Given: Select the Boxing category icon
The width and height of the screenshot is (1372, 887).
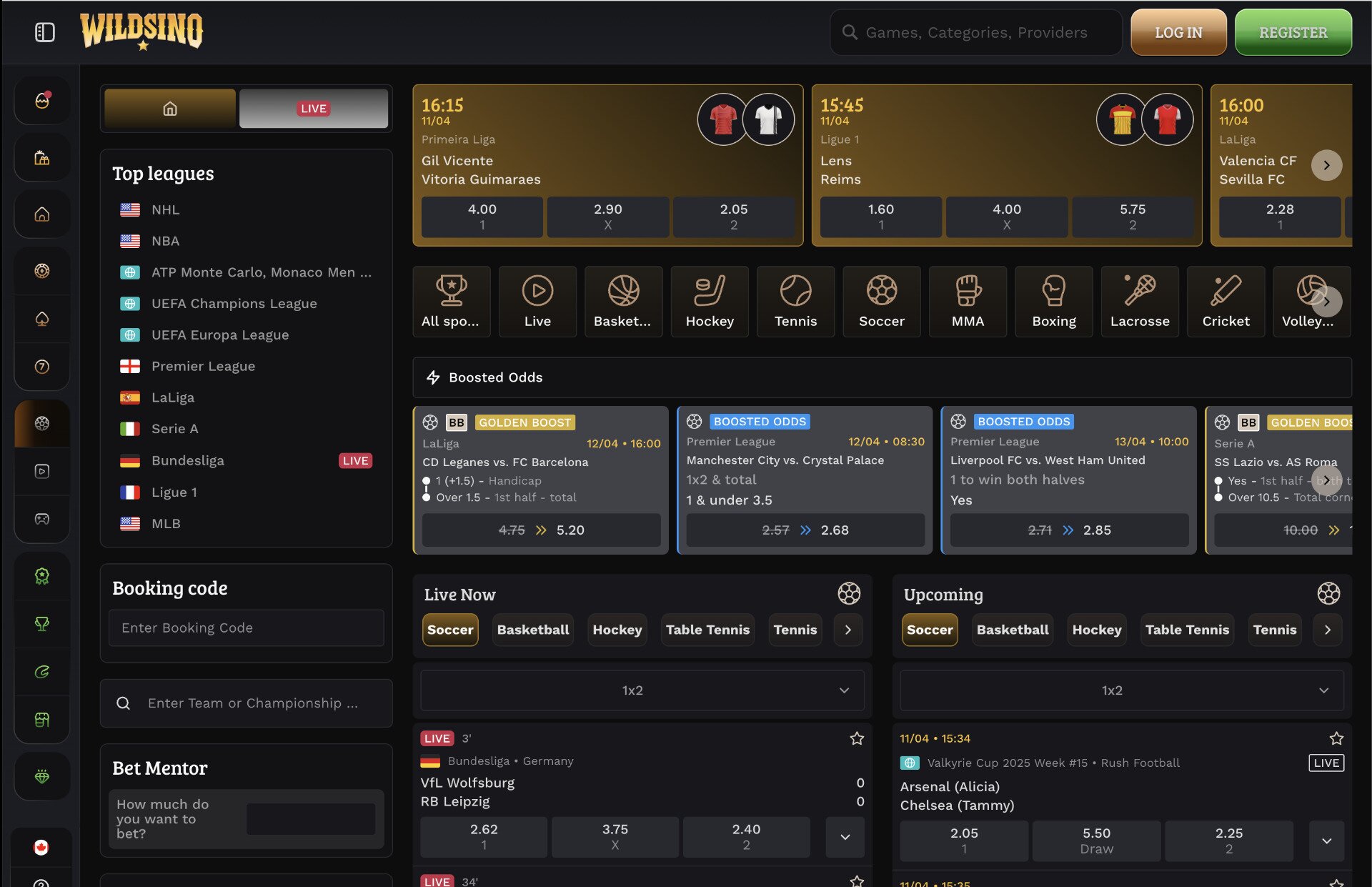Looking at the screenshot, I should point(1053,301).
